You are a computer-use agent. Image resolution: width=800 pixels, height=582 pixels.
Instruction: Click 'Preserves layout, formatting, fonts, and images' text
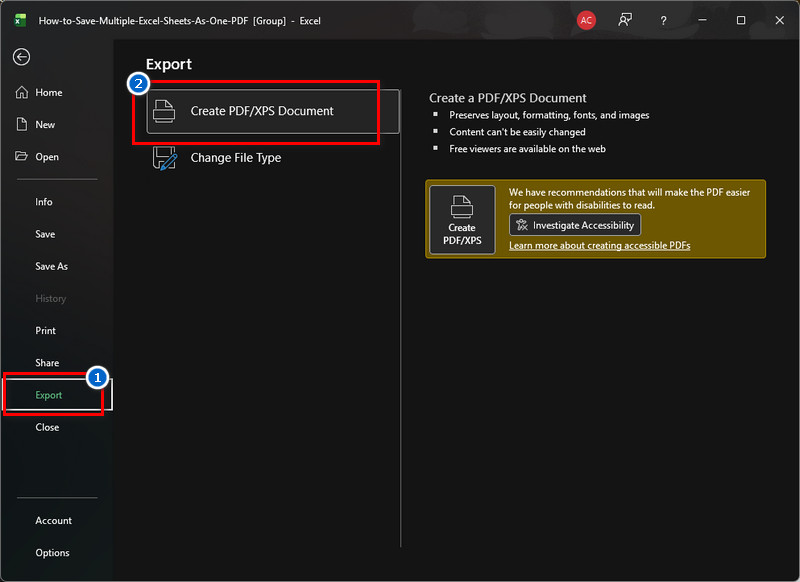coord(549,115)
